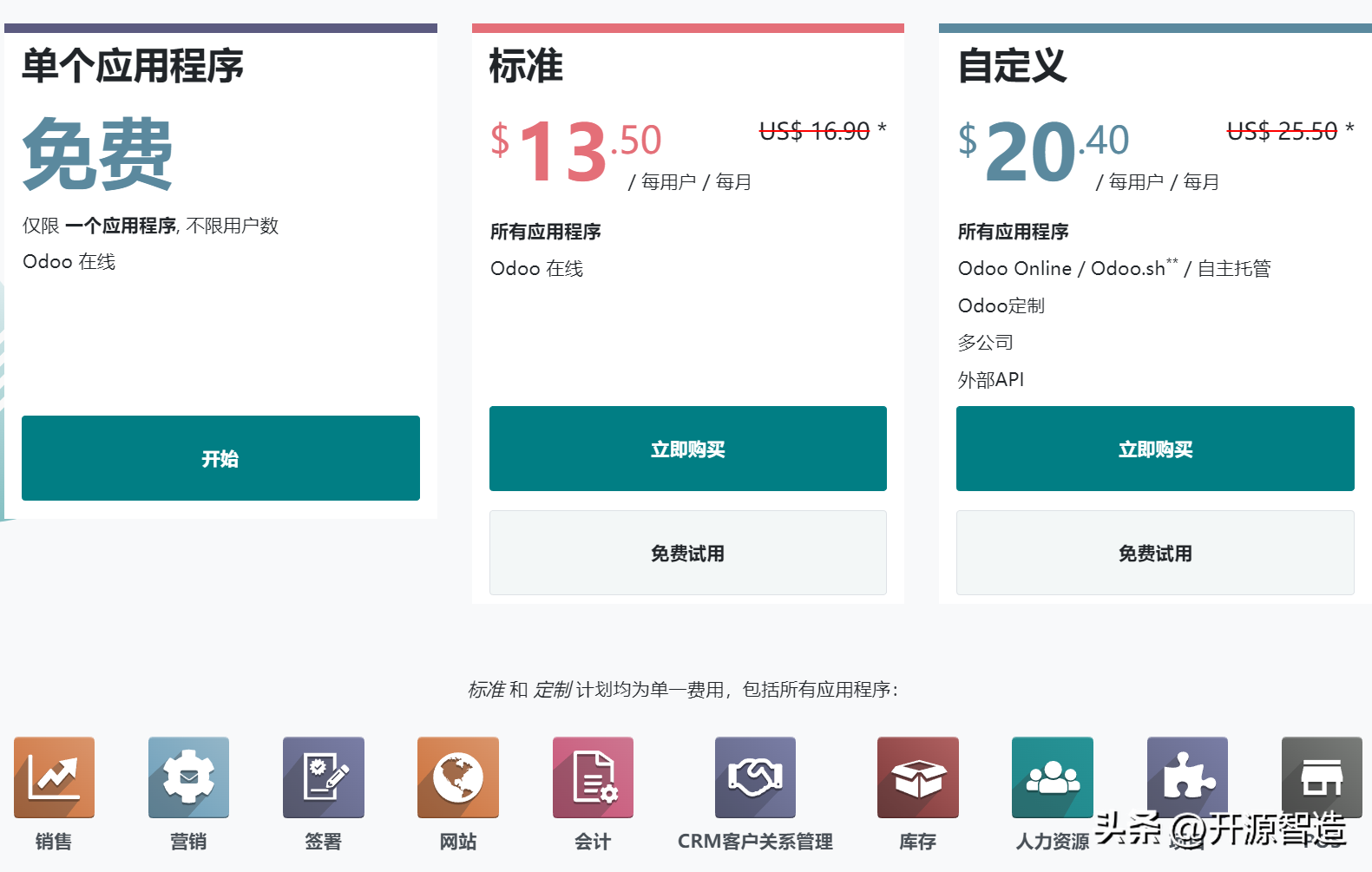Click the 外部API feature line
The height and width of the screenshot is (872, 1372).
click(991, 379)
